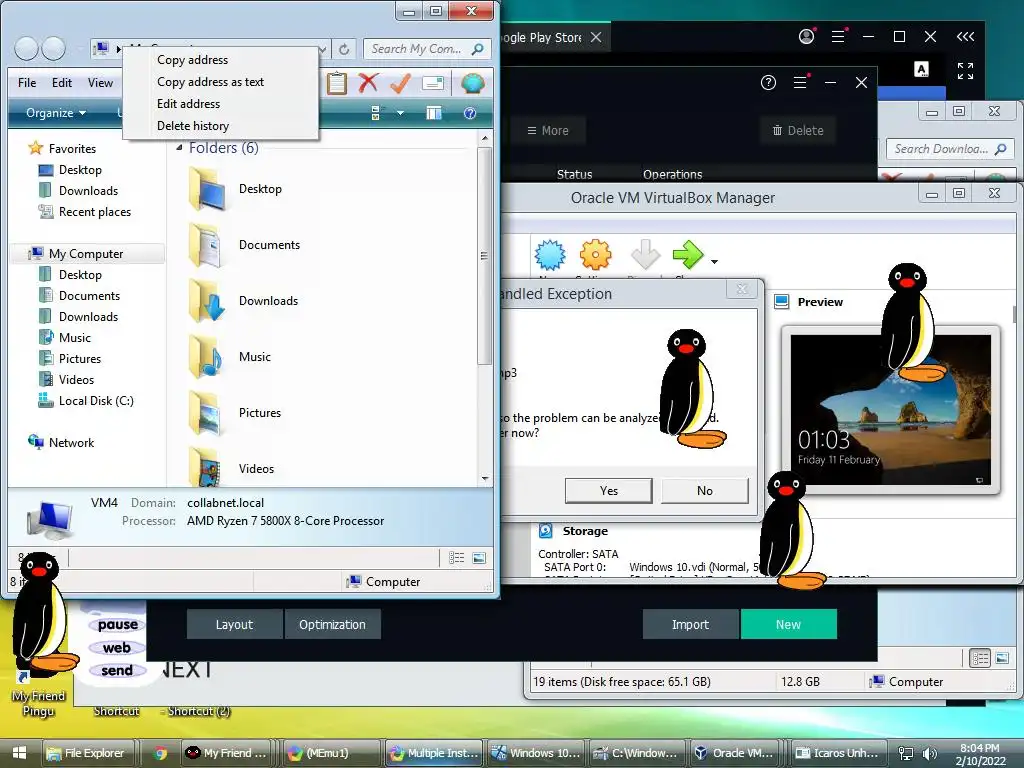Screen dimensions: 1024x768
Task: Collapse MEmu sidebar with triple chevron
Action: point(965,37)
